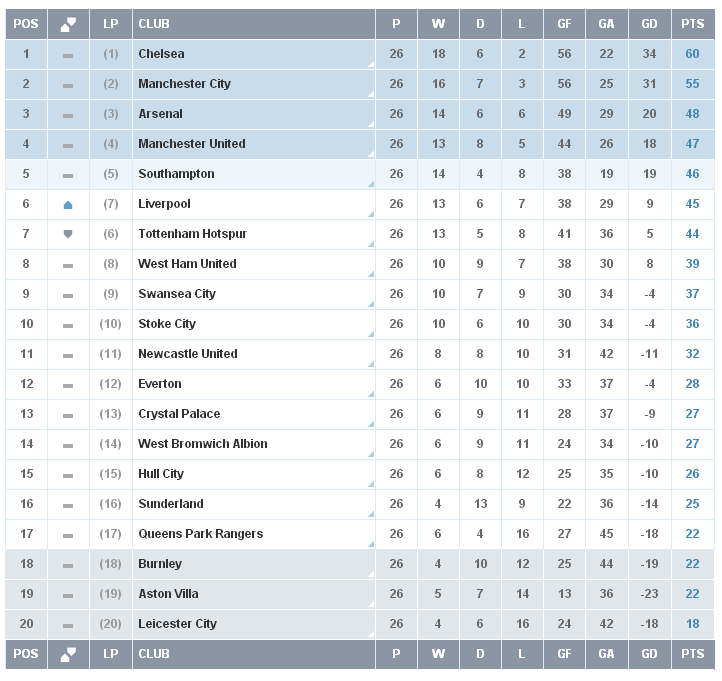This screenshot has height=681, width=722.
Task: Click Chelsea's no-change dash icon
Action: [x=68, y=55]
